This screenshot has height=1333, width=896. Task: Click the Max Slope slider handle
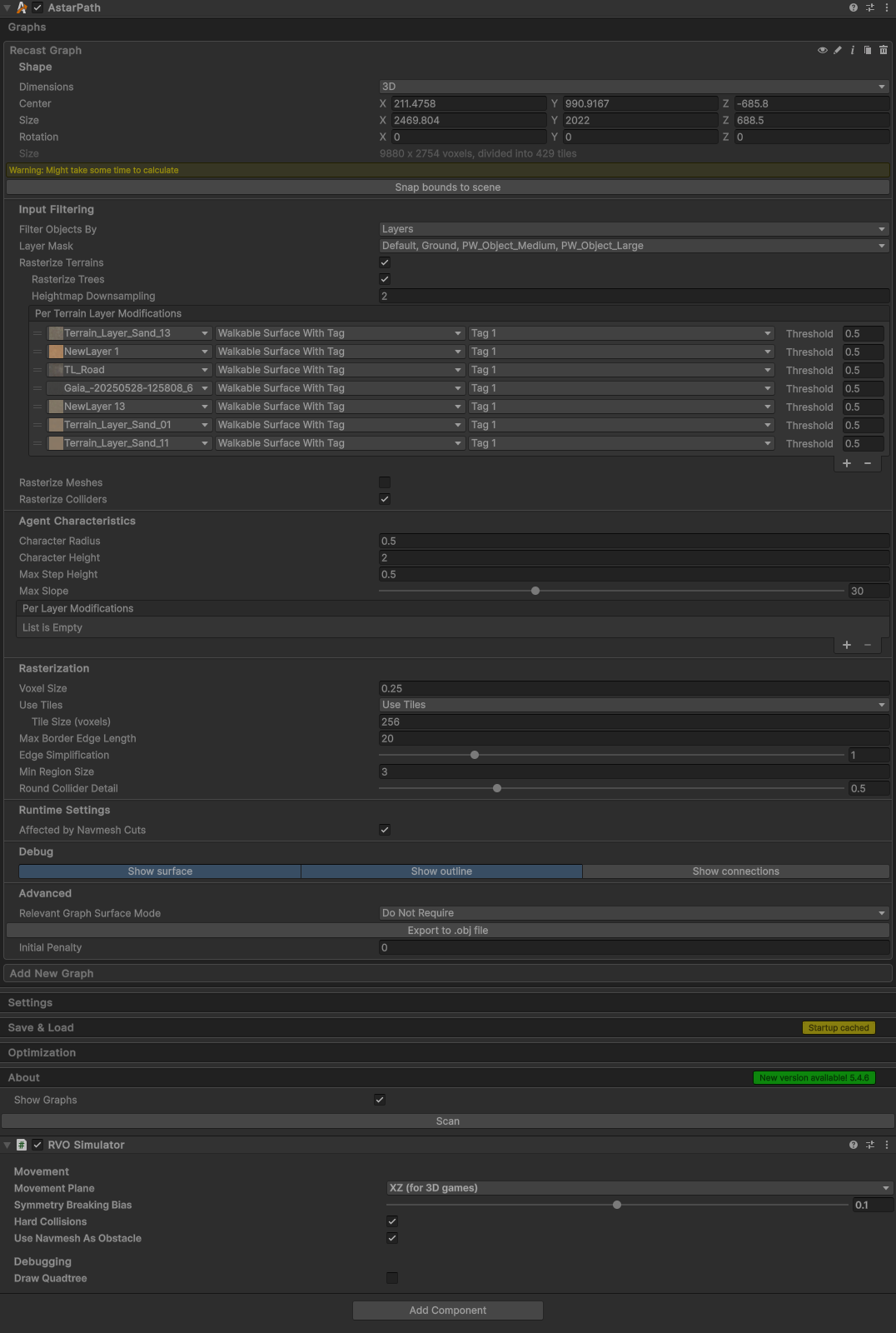[x=535, y=591]
